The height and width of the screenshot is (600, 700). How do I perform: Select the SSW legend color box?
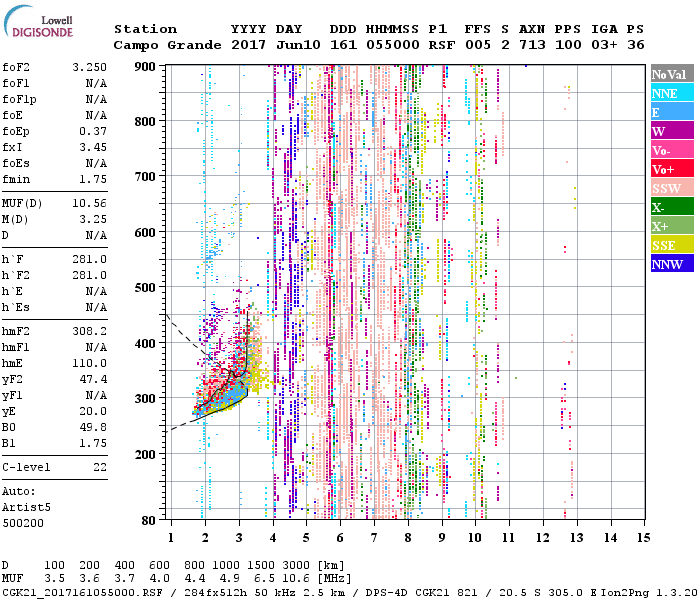pyautogui.click(x=671, y=188)
